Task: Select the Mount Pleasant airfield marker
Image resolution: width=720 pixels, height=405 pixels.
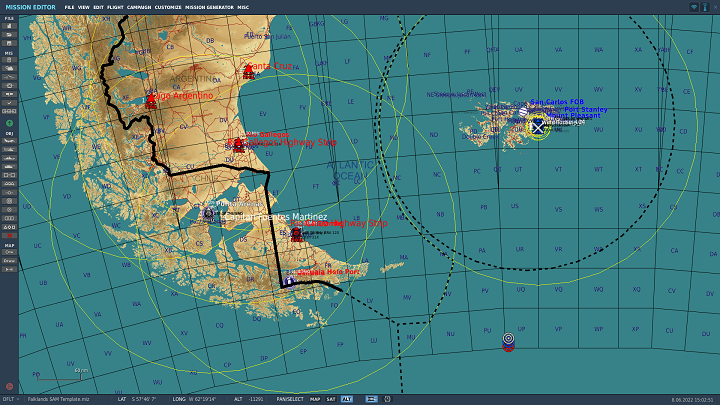Action: coord(538,126)
